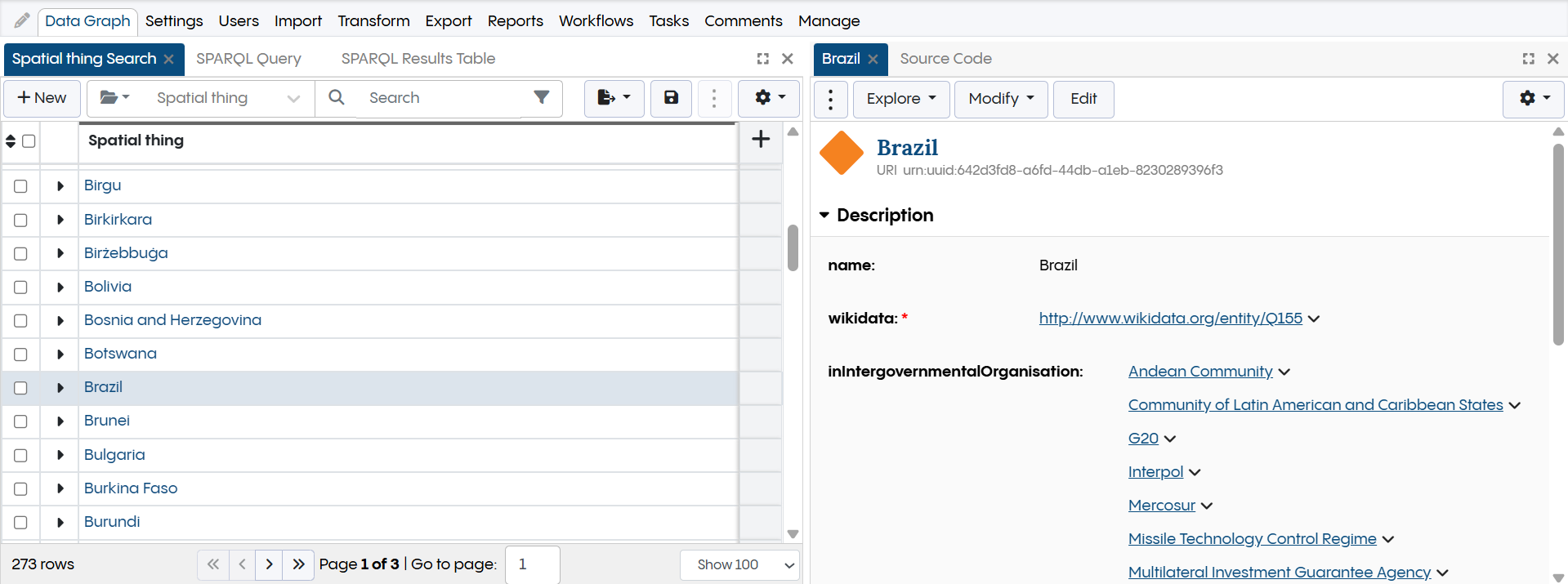Image resolution: width=1568 pixels, height=584 pixels.
Task: Click the Go to page input field
Action: [x=532, y=564]
